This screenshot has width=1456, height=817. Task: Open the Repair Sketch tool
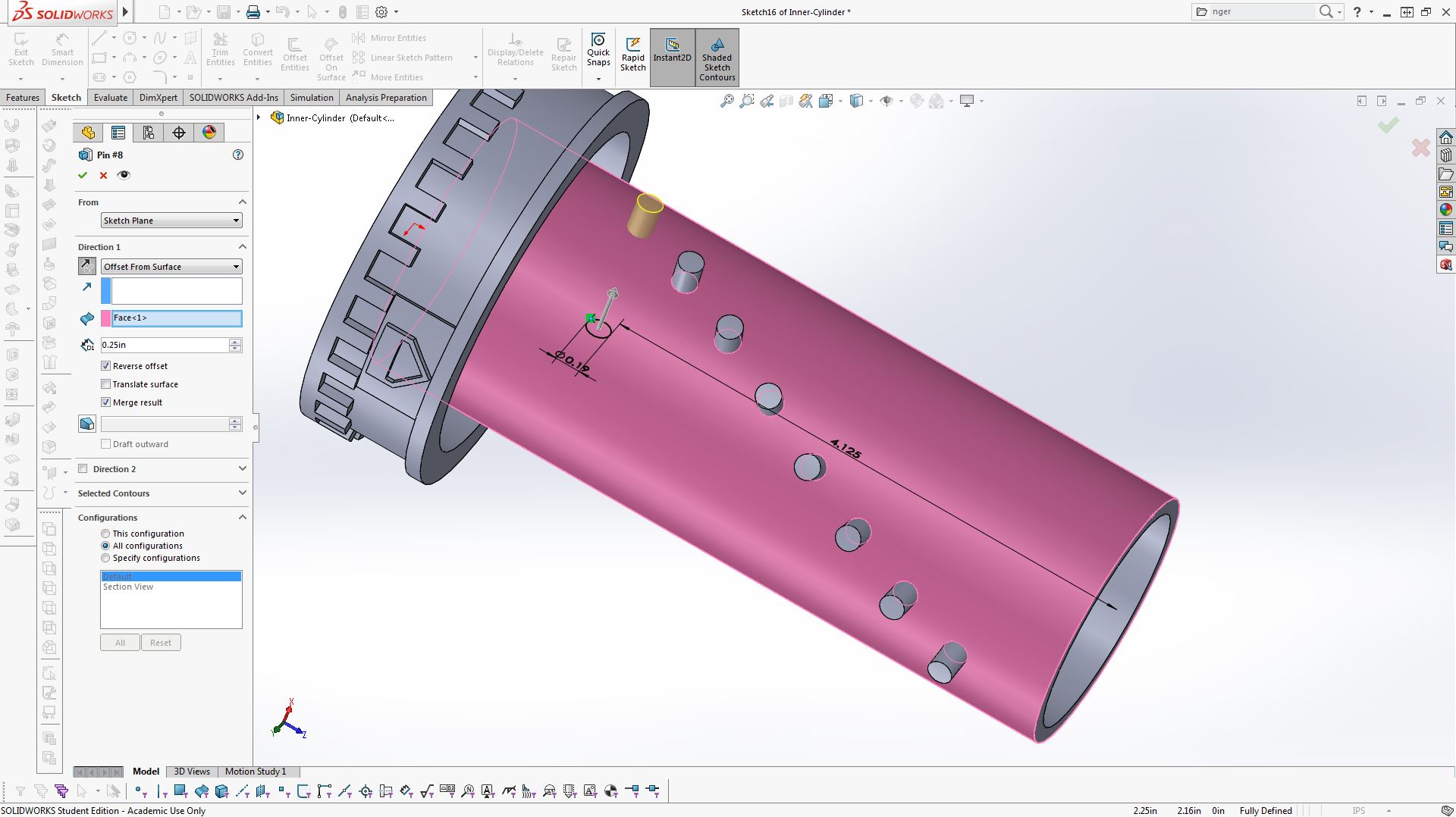(563, 53)
